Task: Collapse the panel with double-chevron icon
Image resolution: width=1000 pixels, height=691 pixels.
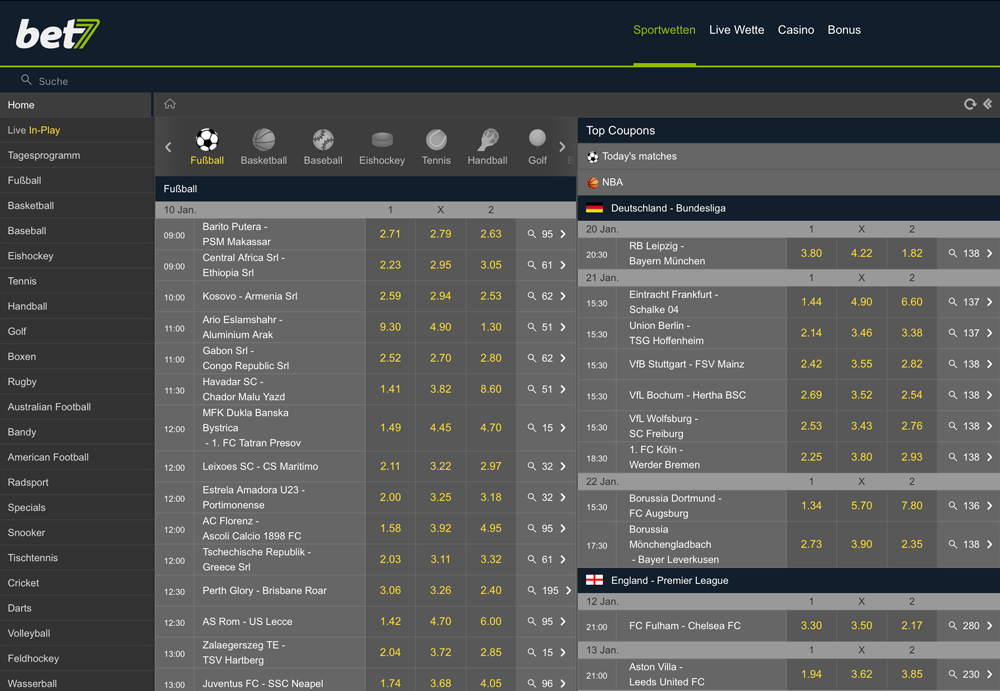Action: coord(988,104)
